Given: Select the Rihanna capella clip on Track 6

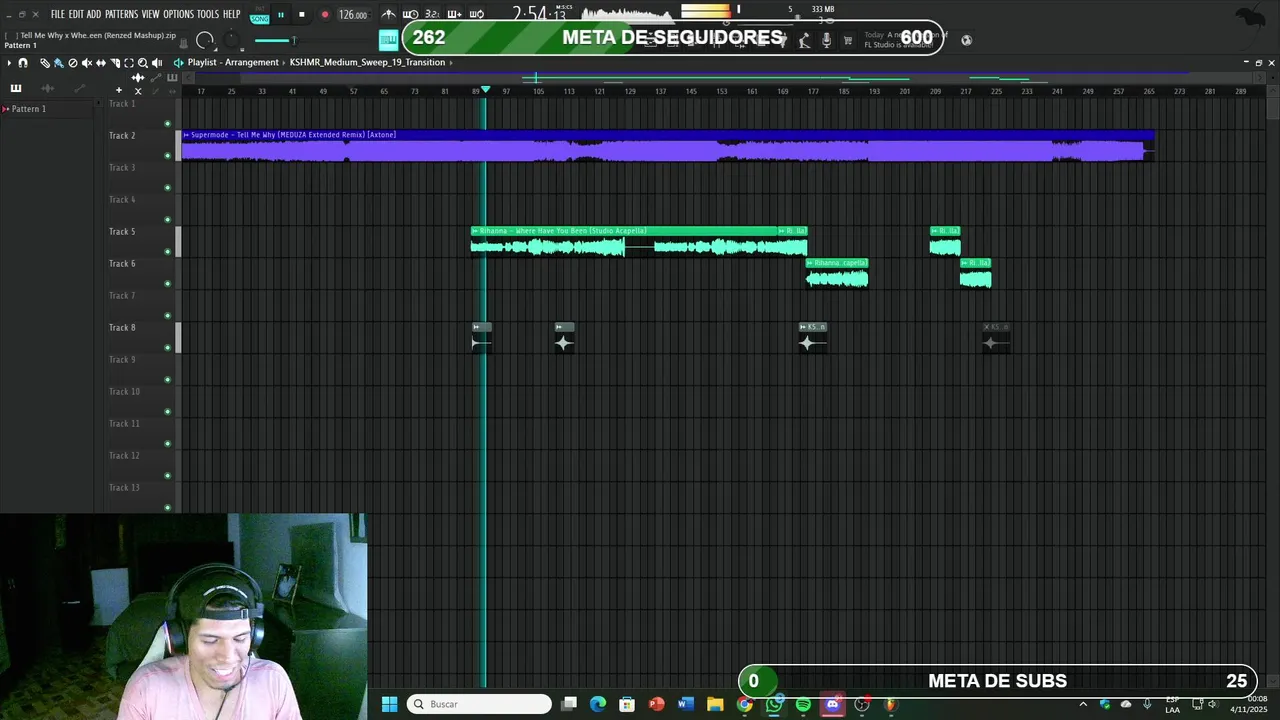Looking at the screenshot, I should coord(837,274).
